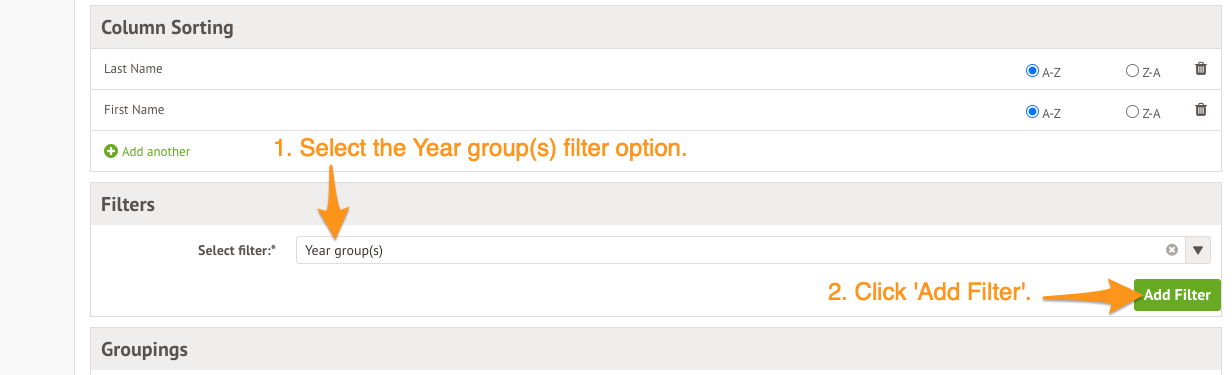Screen dimensions: 1232x375
Task: Select Z-A sorting for First Name
Action: tap(1132, 112)
